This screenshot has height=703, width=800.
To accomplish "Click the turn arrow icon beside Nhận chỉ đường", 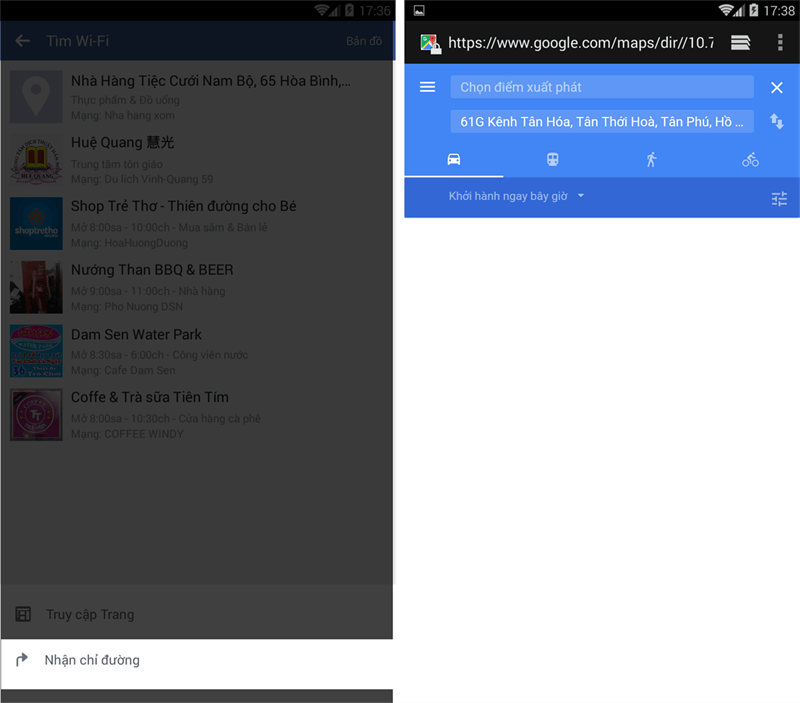I will click(22, 660).
